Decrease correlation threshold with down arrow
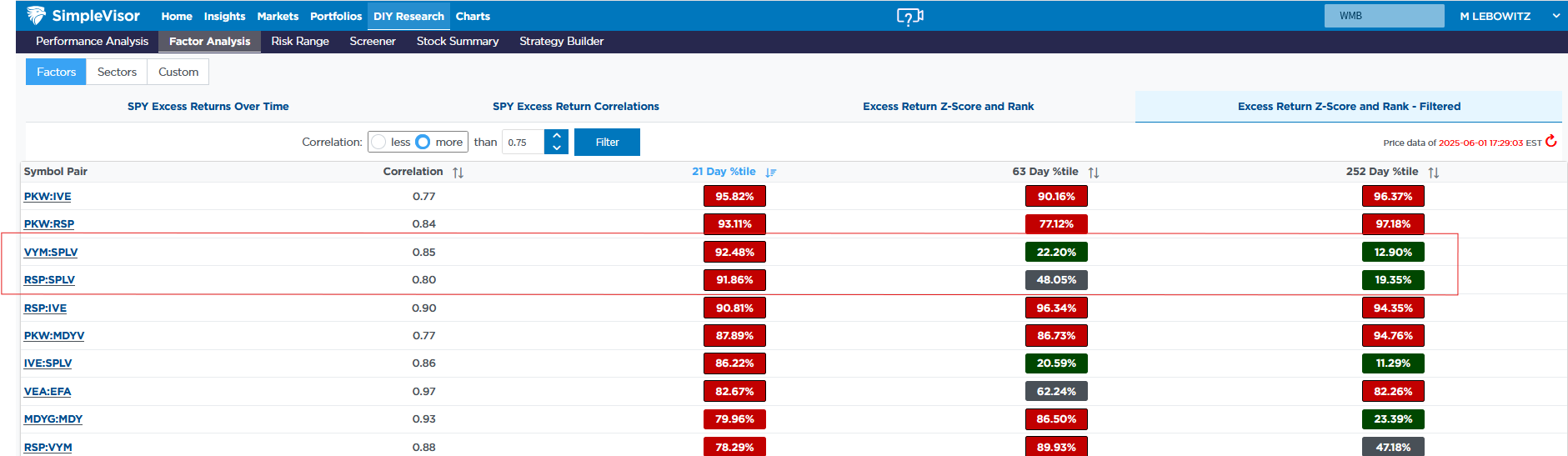Screen dimensions: 1568x456 (x=556, y=148)
